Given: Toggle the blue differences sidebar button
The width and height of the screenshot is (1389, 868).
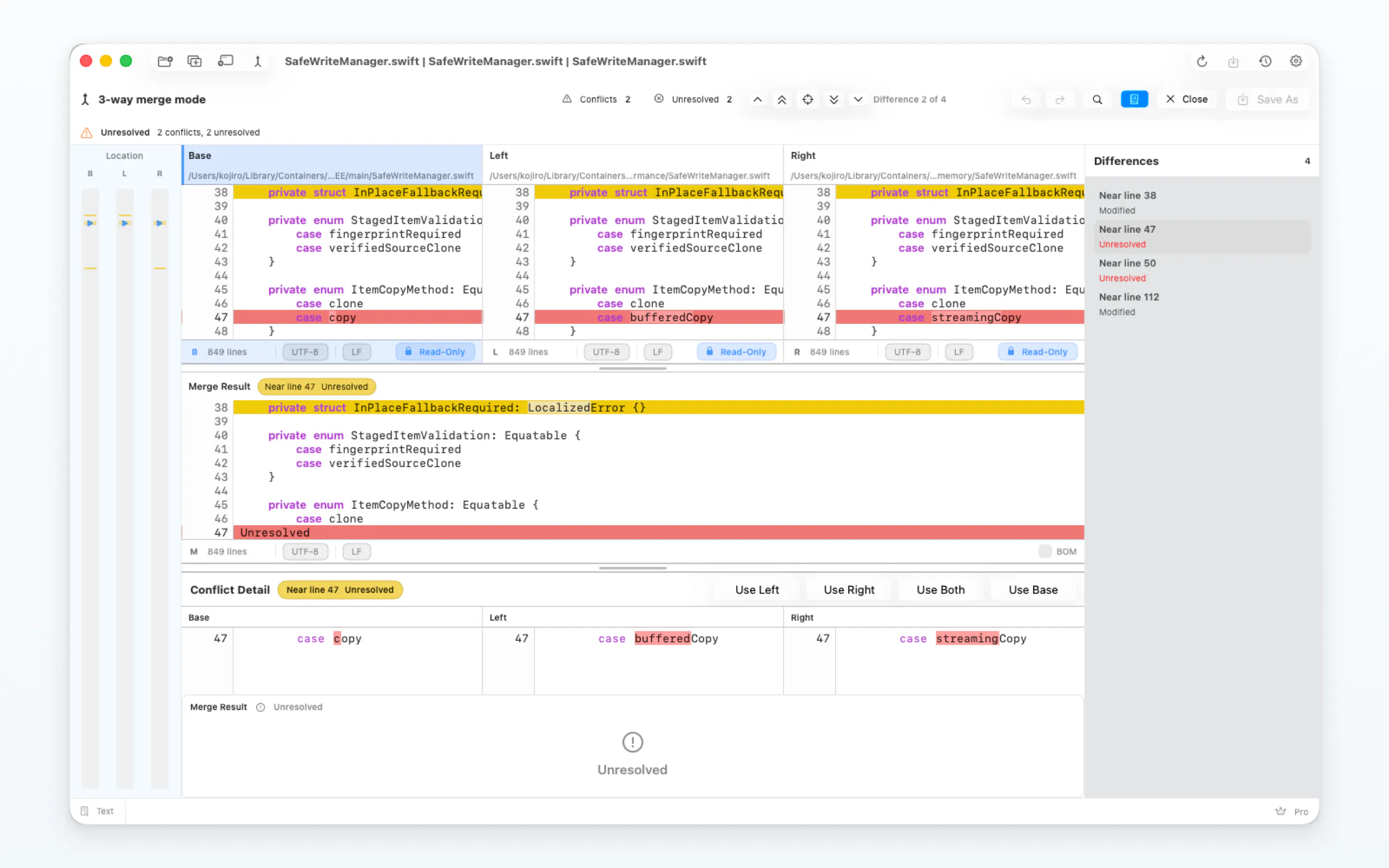Looking at the screenshot, I should tap(1134, 99).
